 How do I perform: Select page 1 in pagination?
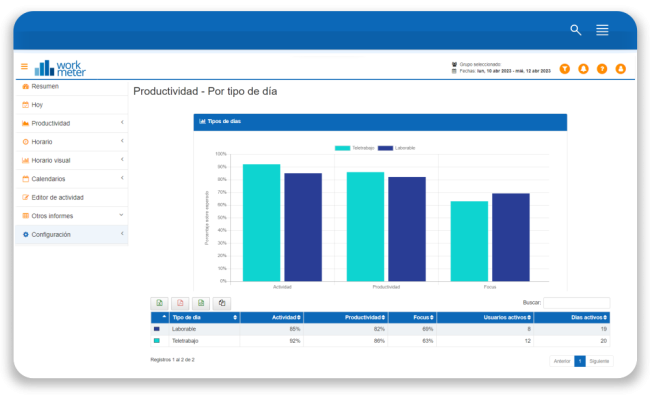[580, 361]
